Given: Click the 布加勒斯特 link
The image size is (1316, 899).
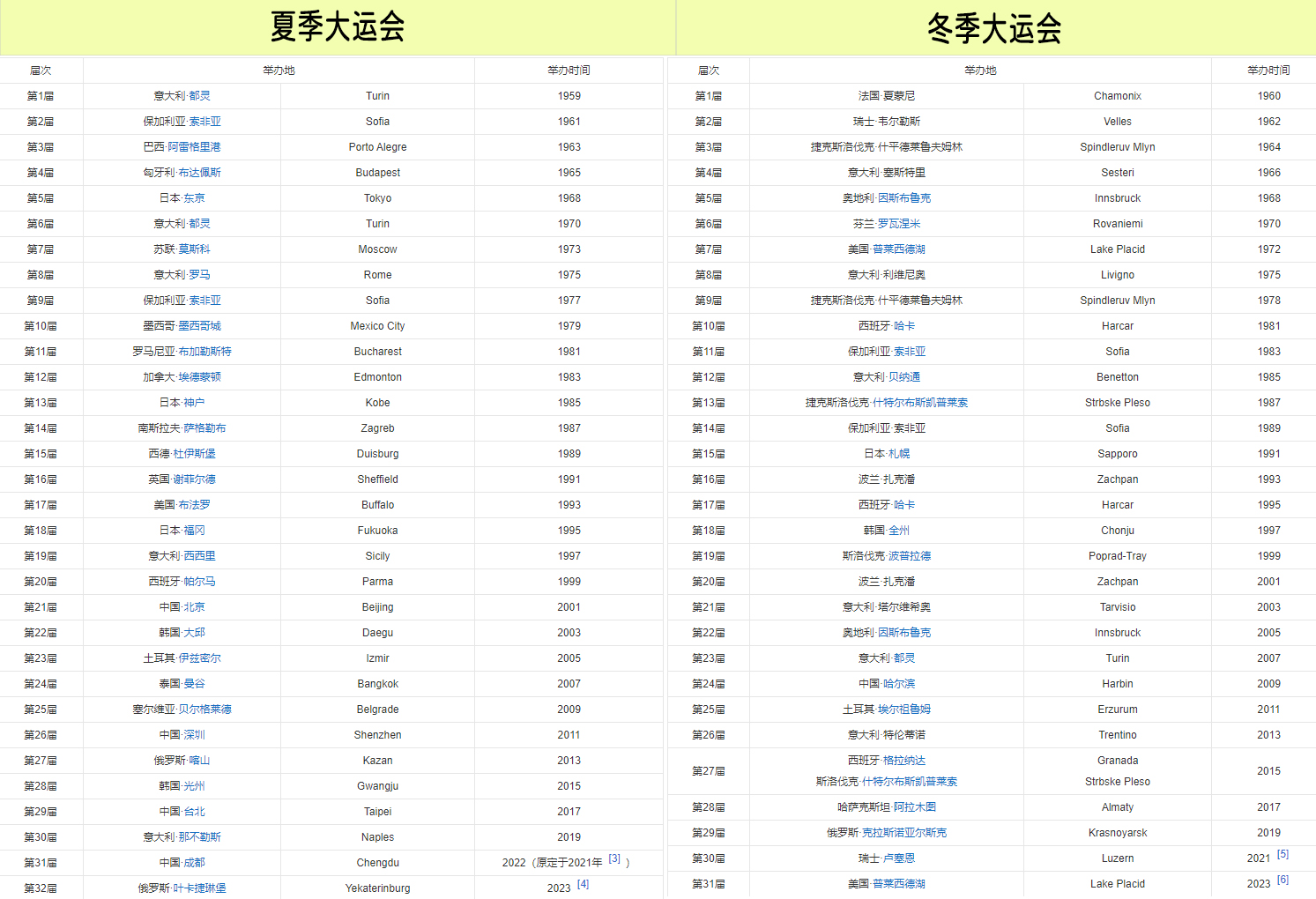Looking at the screenshot, I should point(205,352).
